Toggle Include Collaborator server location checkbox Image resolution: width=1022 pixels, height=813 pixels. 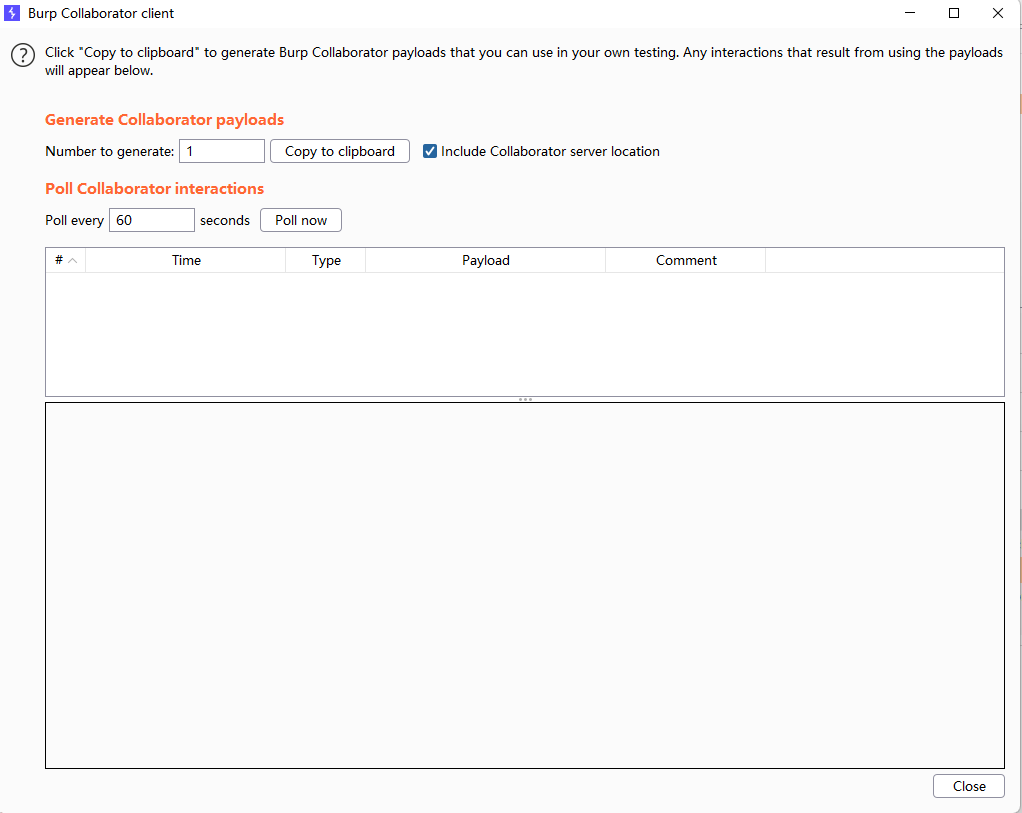click(x=430, y=151)
